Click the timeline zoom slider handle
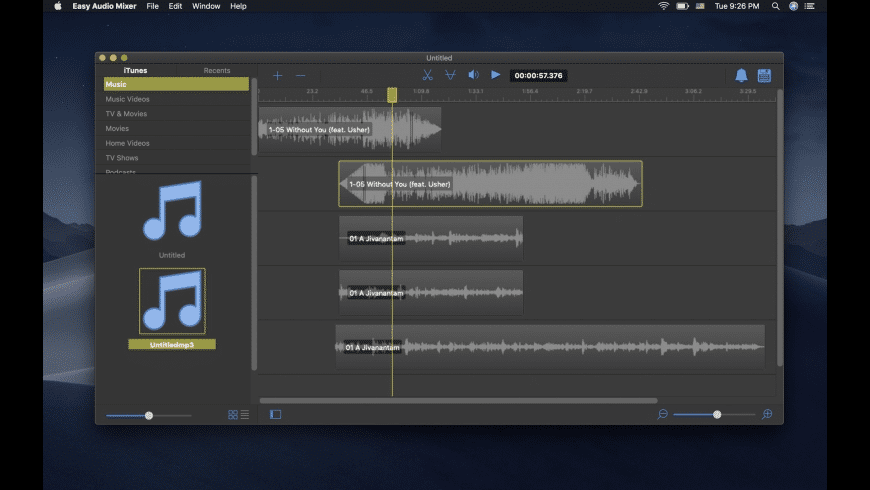Screen dimensions: 870x490 (x=717, y=414)
